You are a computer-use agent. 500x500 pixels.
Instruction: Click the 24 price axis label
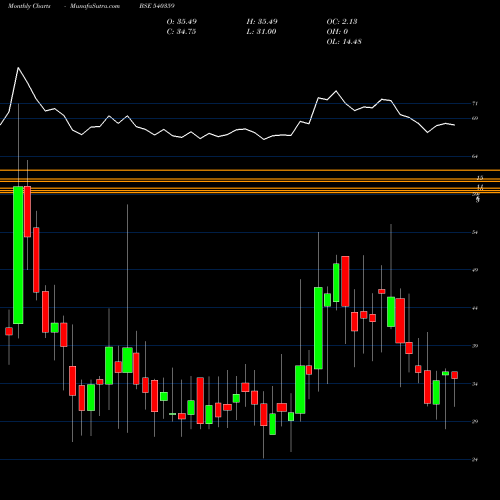coord(475,460)
